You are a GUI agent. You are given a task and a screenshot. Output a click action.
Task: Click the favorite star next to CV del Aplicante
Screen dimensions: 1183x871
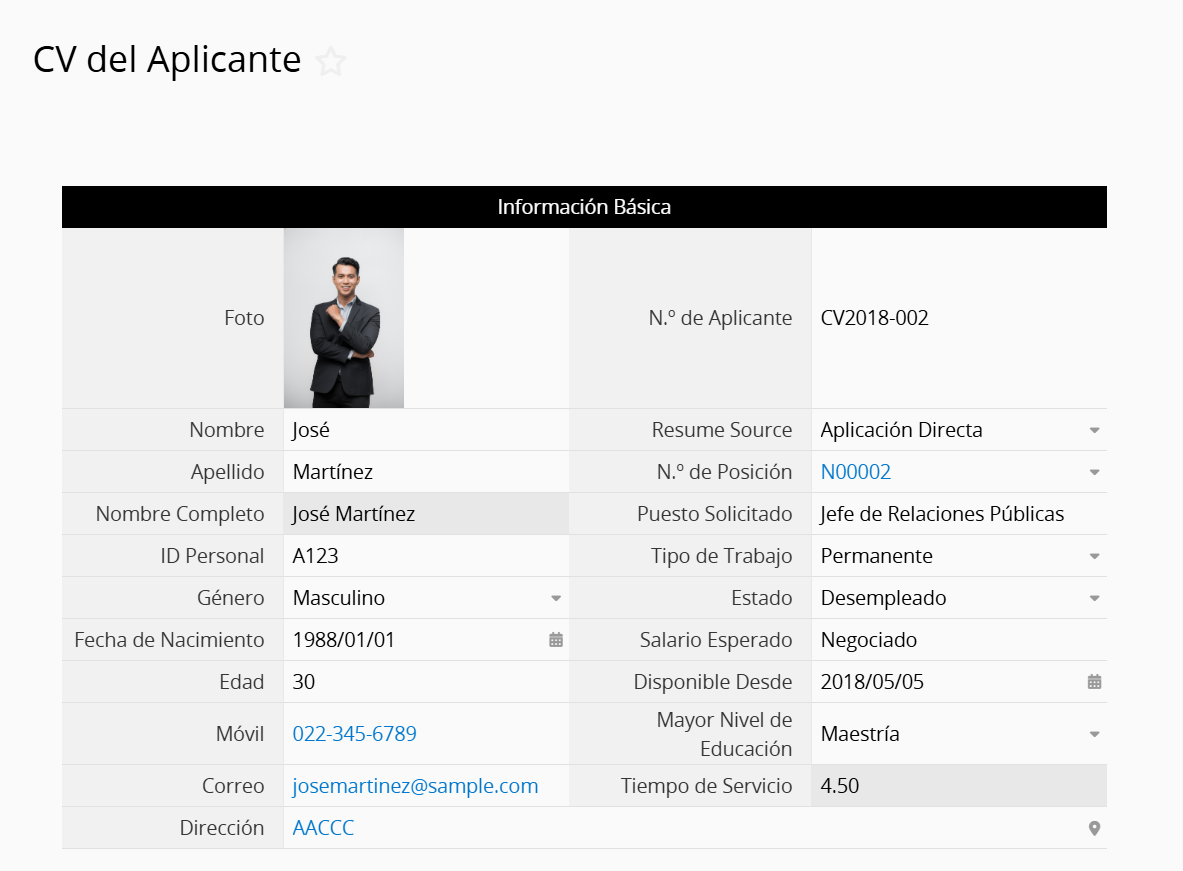pyautogui.click(x=331, y=62)
